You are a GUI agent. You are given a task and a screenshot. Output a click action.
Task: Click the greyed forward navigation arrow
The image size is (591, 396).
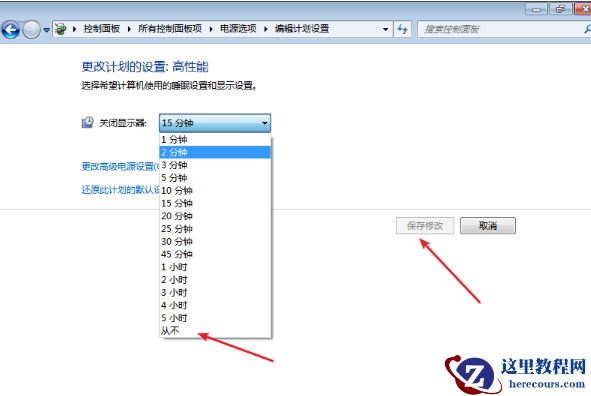tap(31, 29)
